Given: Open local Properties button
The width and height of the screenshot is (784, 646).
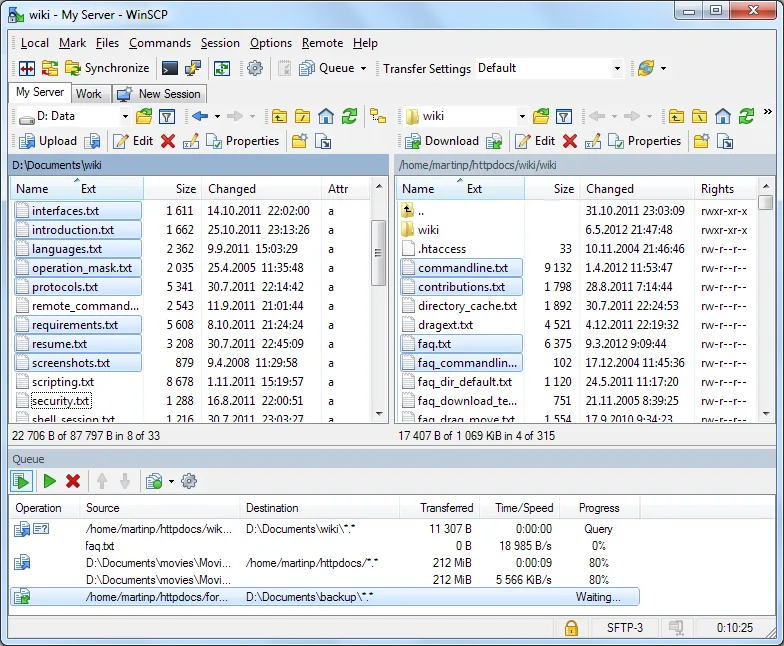Looking at the screenshot, I should (x=242, y=142).
